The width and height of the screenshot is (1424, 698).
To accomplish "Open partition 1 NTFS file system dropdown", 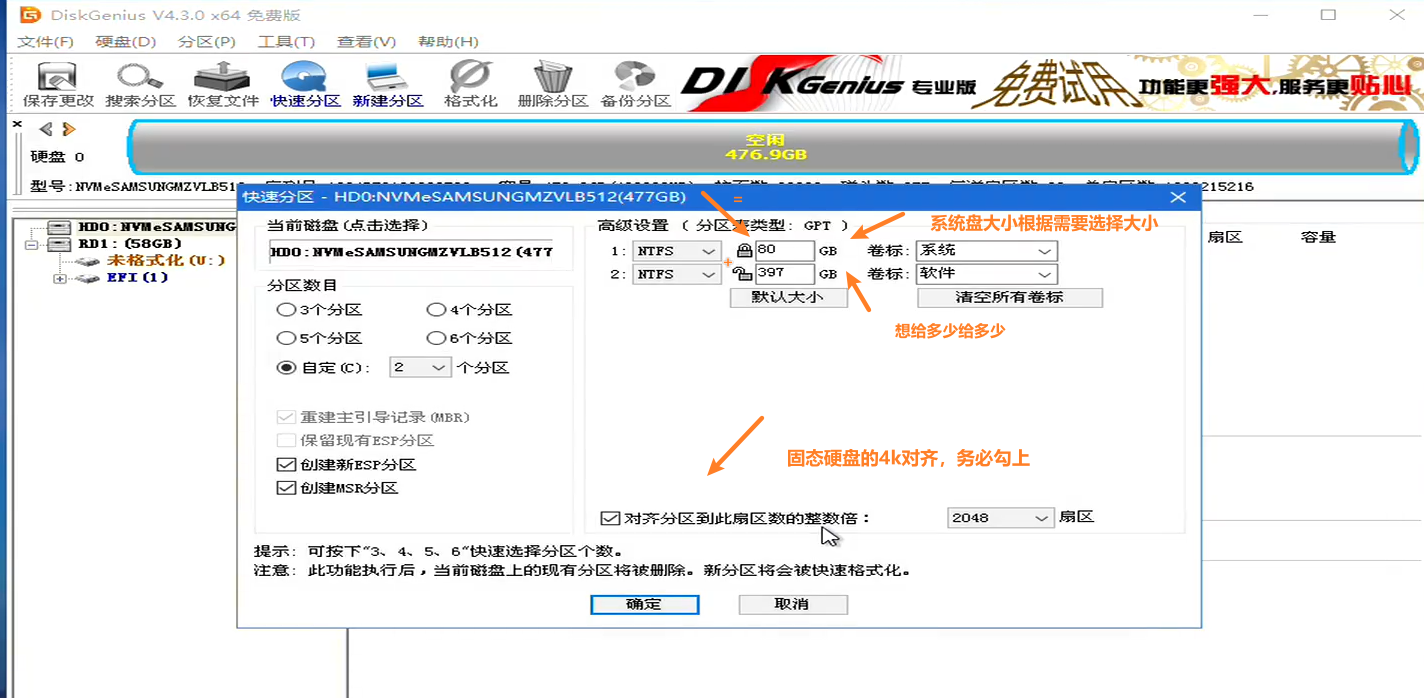I will coord(676,251).
